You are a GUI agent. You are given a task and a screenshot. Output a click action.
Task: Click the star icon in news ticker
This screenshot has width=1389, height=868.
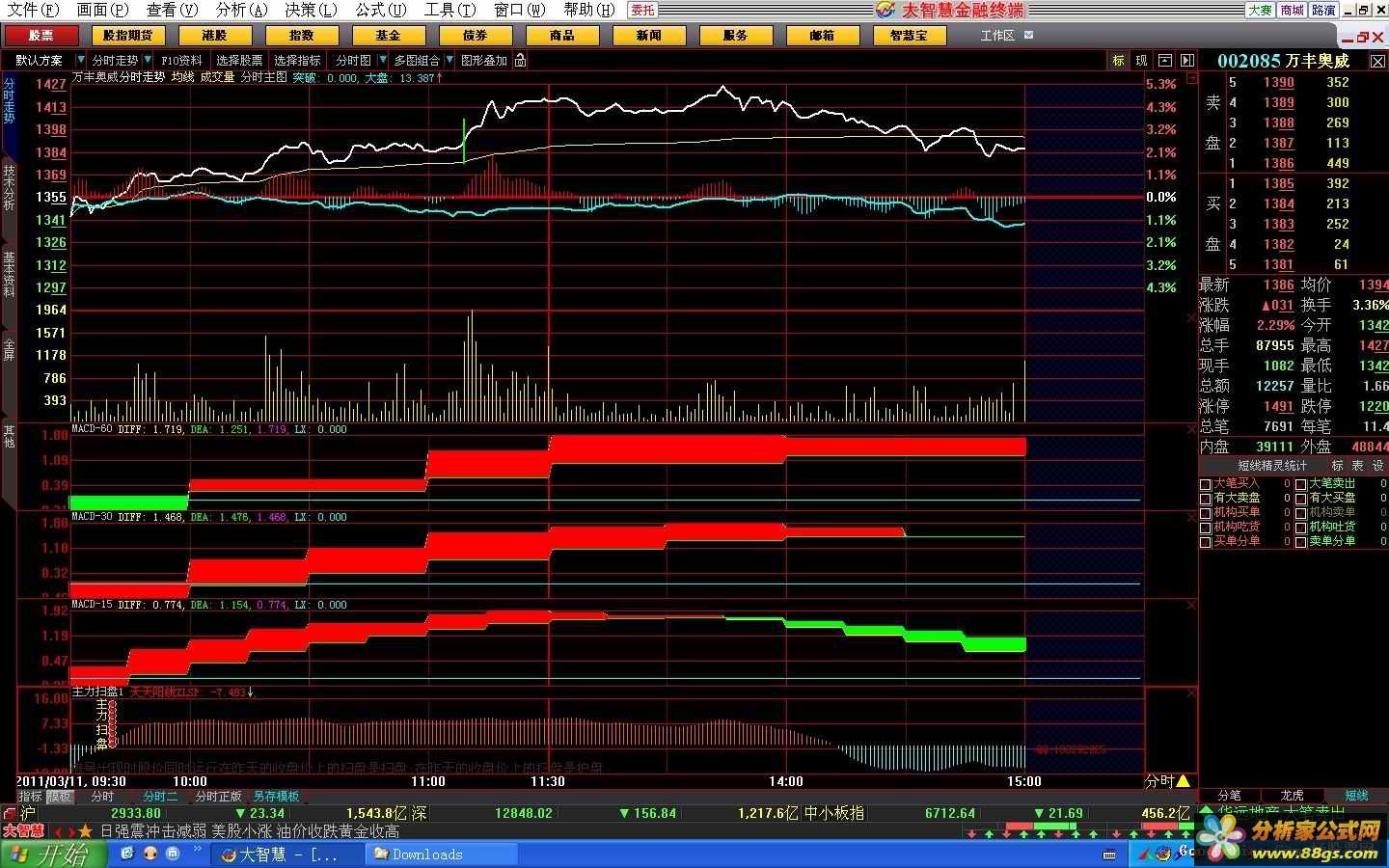[x=85, y=830]
